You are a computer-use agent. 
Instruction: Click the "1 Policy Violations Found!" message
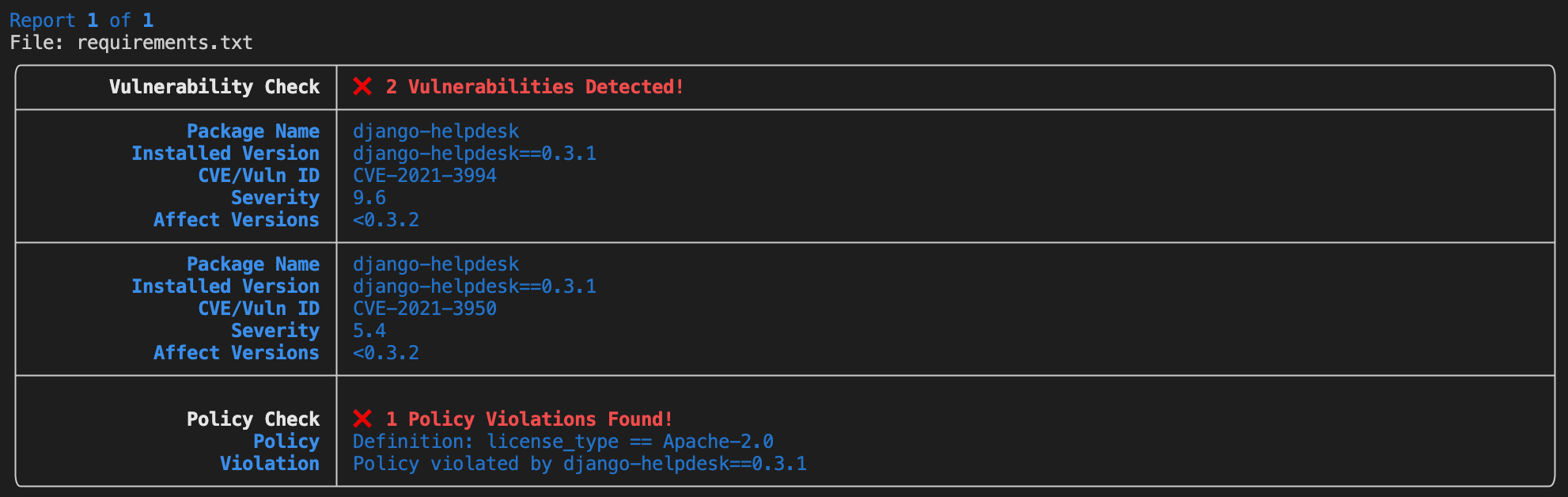coord(529,419)
